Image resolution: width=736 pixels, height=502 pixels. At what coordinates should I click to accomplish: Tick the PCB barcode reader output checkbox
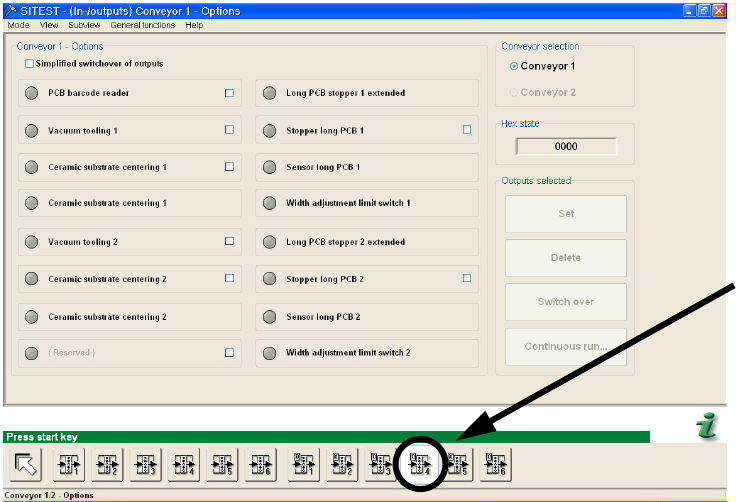229,93
